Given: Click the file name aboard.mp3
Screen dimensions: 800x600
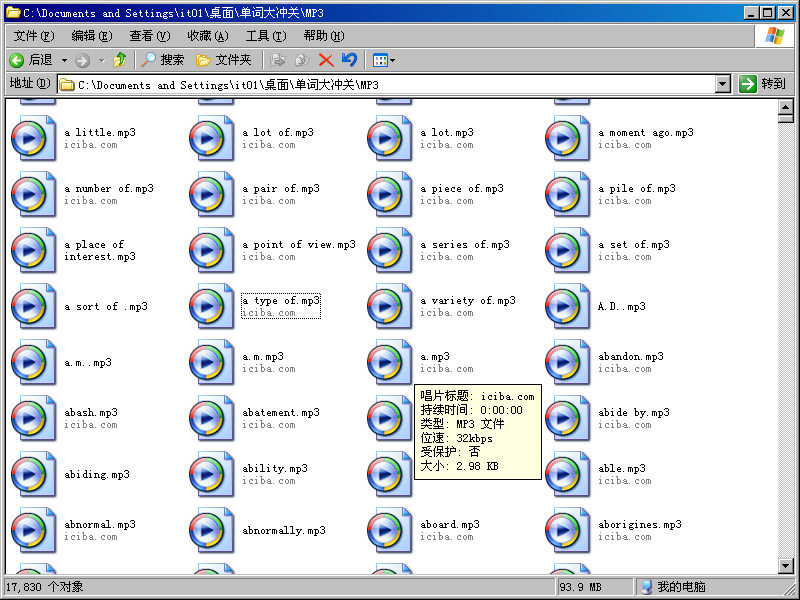Looking at the screenshot, I should click(x=449, y=524).
